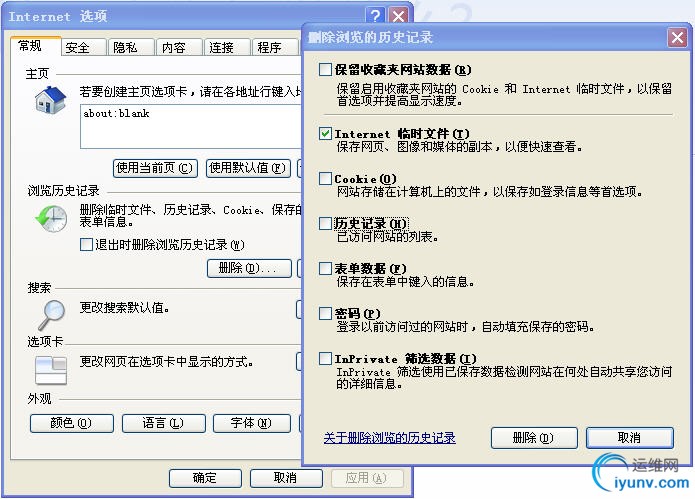Viewport: 695px width, 499px height.
Task: Click 确定 in Internet 选项
Action: (x=205, y=478)
